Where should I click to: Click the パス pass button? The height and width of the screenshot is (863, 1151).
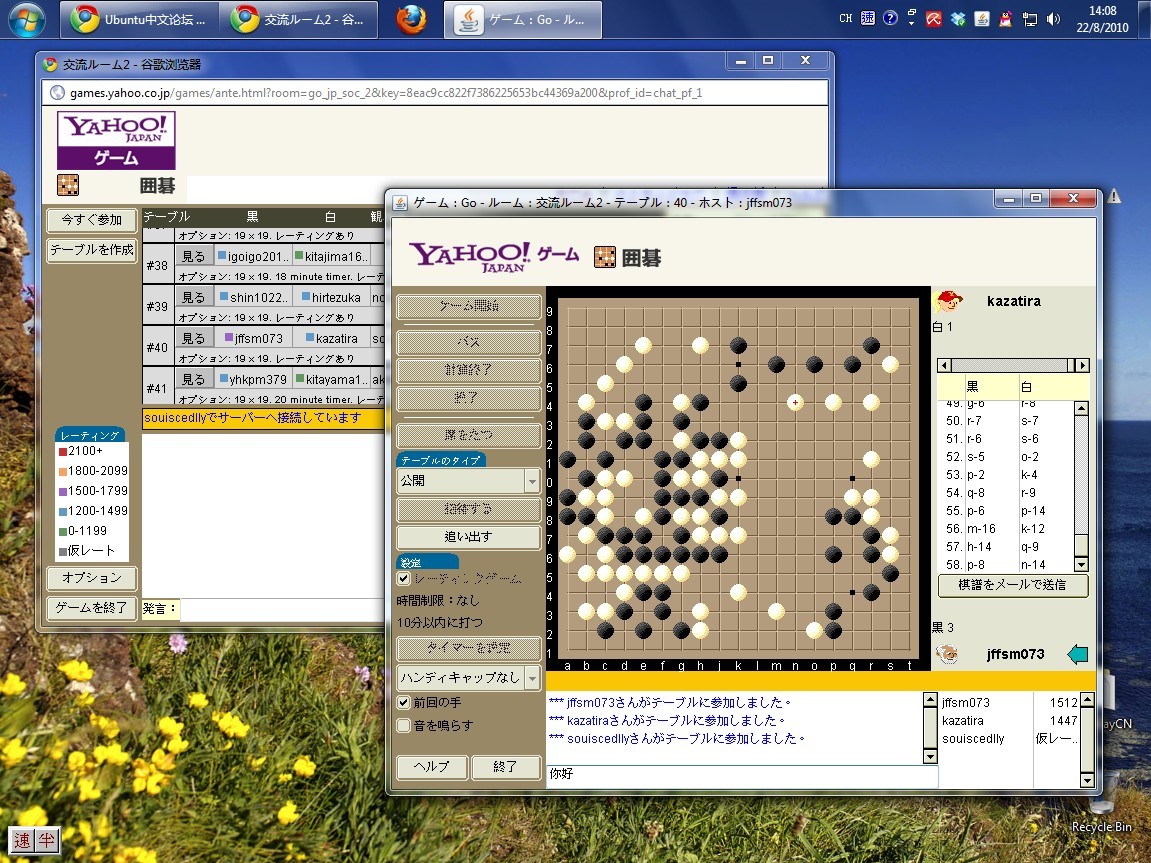pyautogui.click(x=469, y=342)
